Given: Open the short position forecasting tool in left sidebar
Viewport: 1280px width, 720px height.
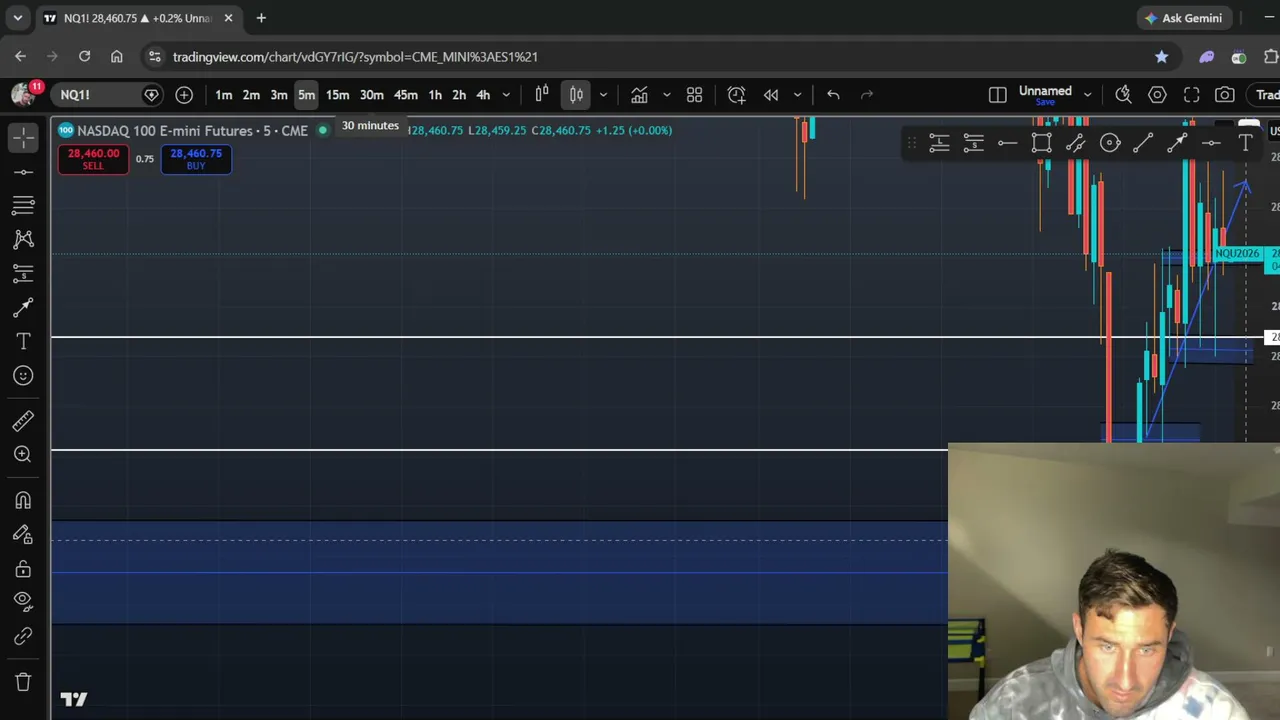Looking at the screenshot, I should point(23,273).
